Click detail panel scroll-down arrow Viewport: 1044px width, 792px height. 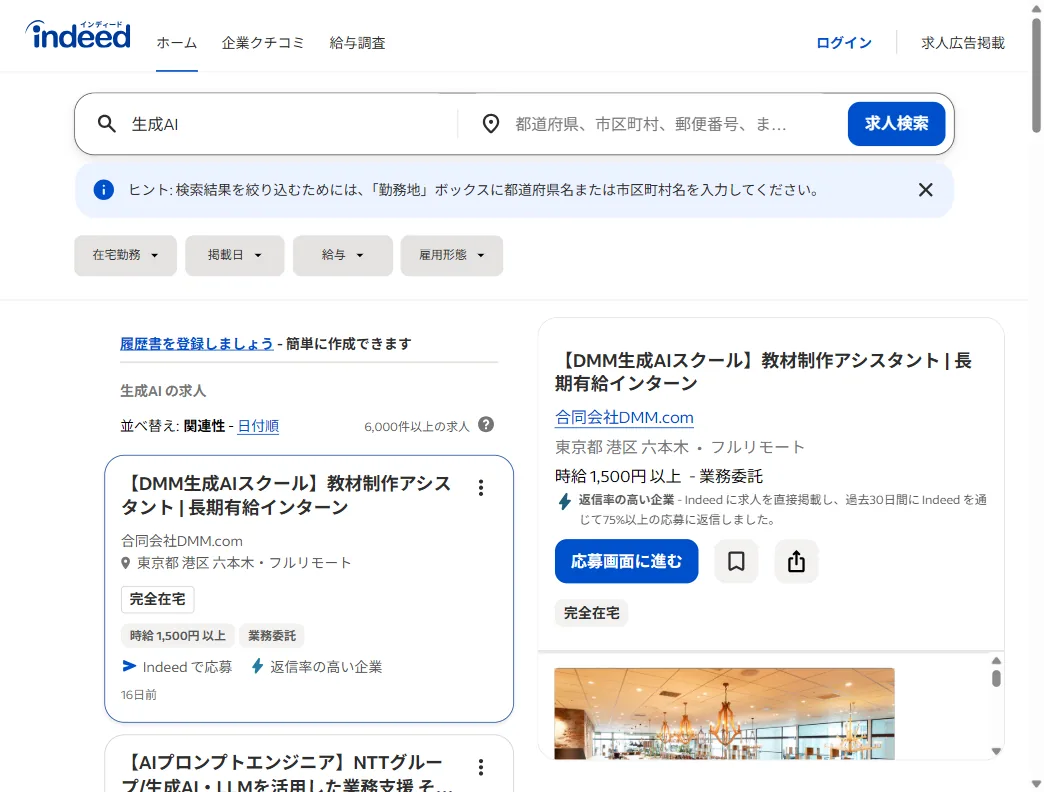pyautogui.click(x=996, y=751)
